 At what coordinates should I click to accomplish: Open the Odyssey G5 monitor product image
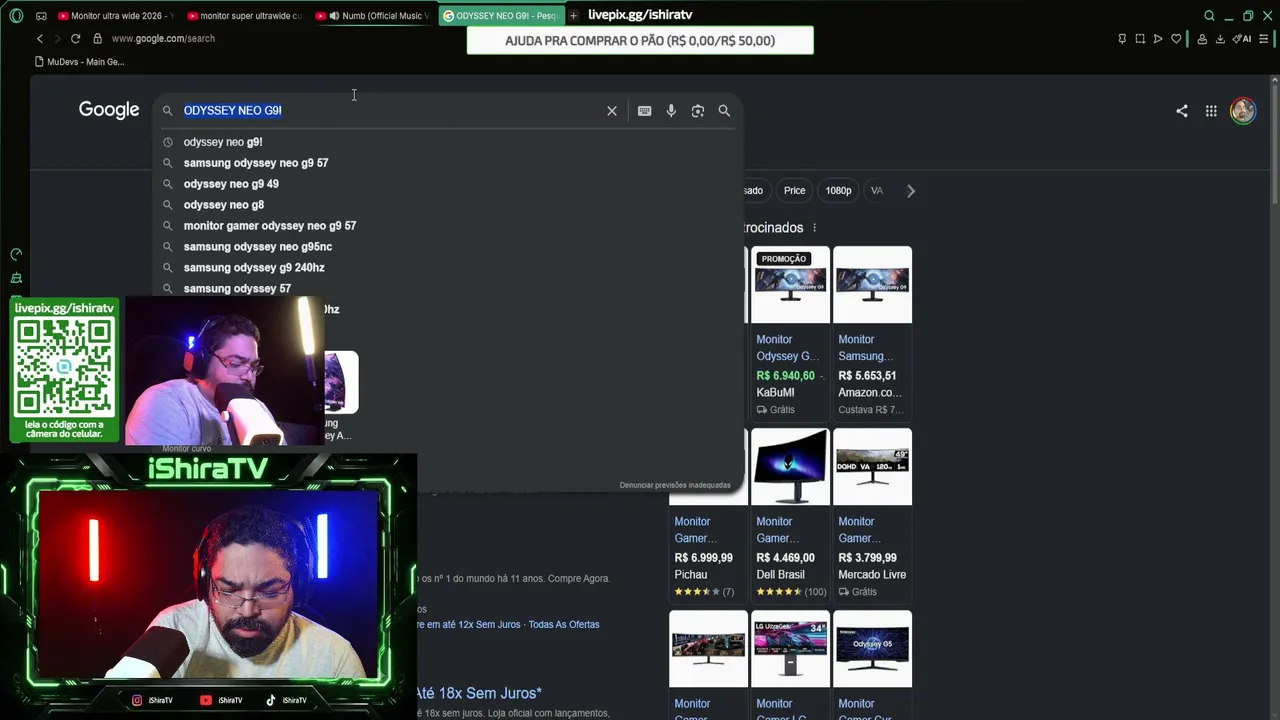[872, 649]
